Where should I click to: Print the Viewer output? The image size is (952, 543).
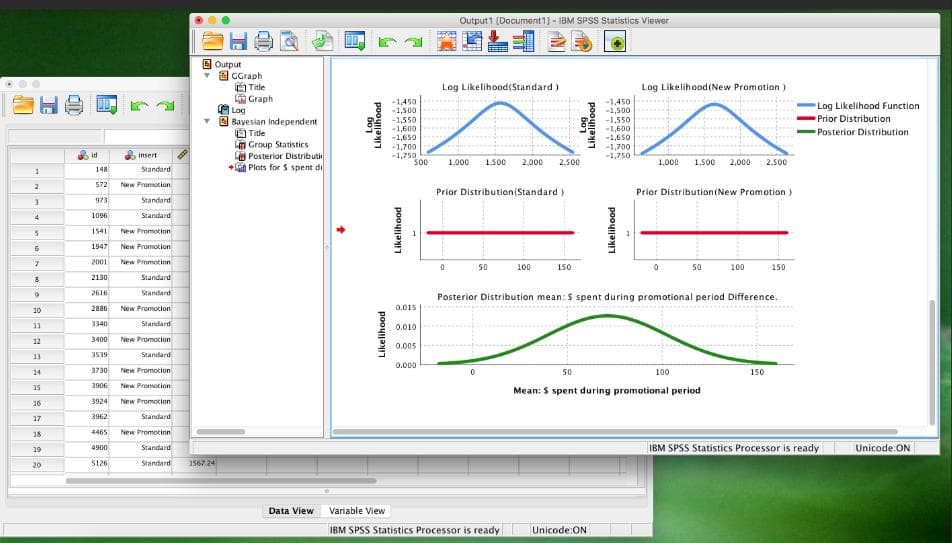click(264, 41)
